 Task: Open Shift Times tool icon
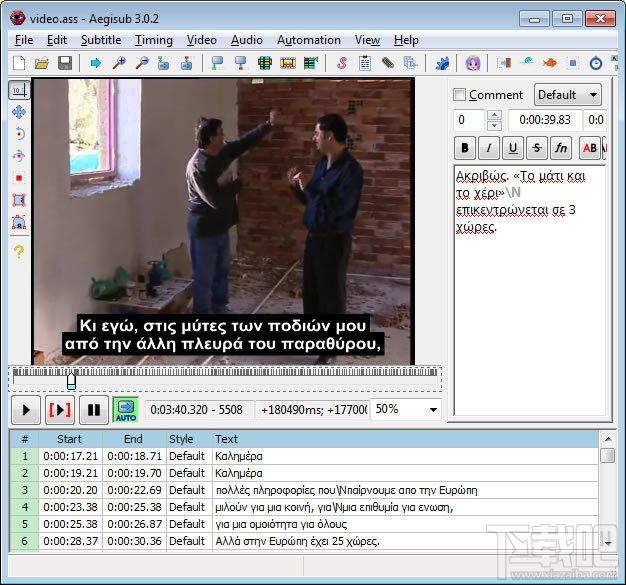[504, 63]
